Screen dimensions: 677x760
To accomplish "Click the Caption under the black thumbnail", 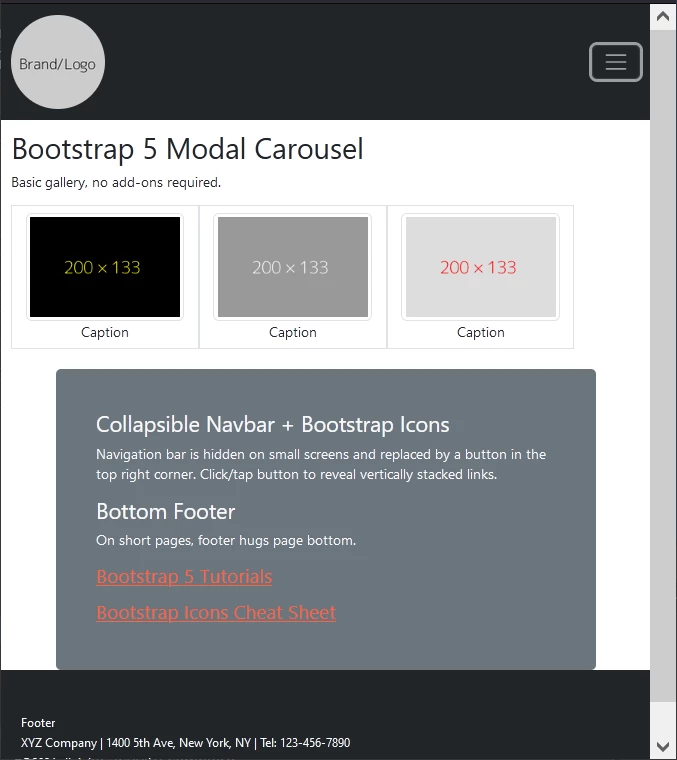I will coord(105,332).
